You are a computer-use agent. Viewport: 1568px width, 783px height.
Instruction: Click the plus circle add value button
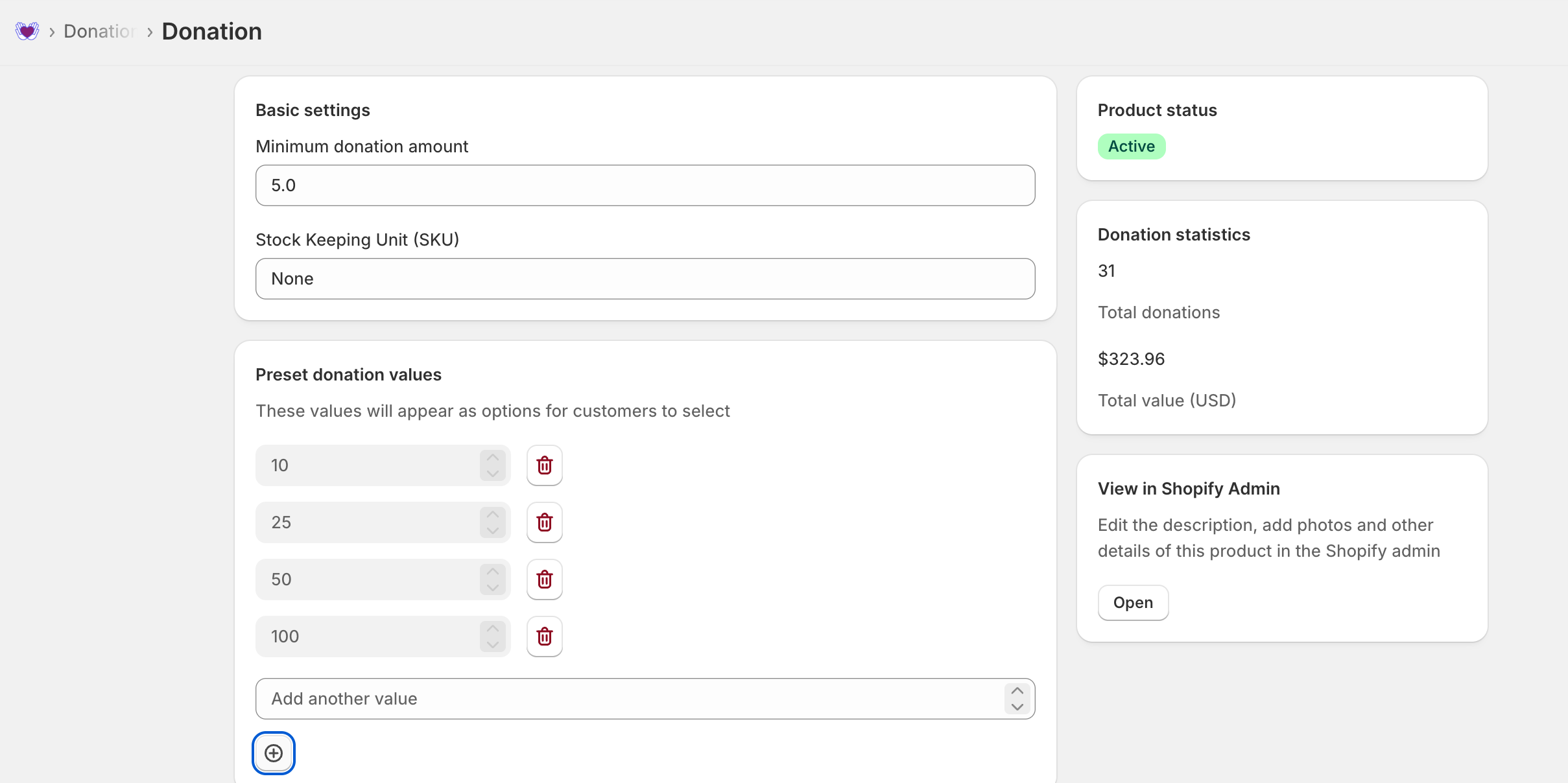[x=274, y=753]
